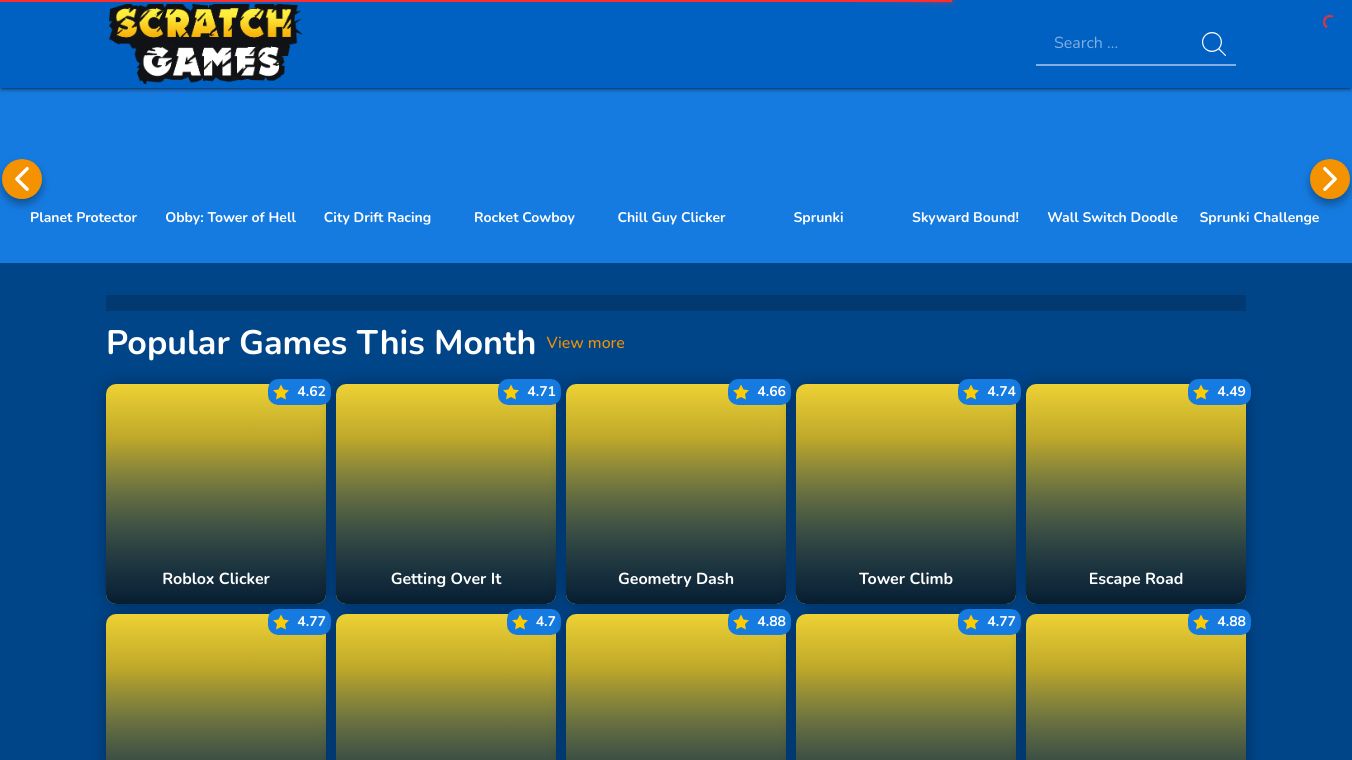
Task: Choose Sprunki in the carousel
Action: (x=818, y=217)
